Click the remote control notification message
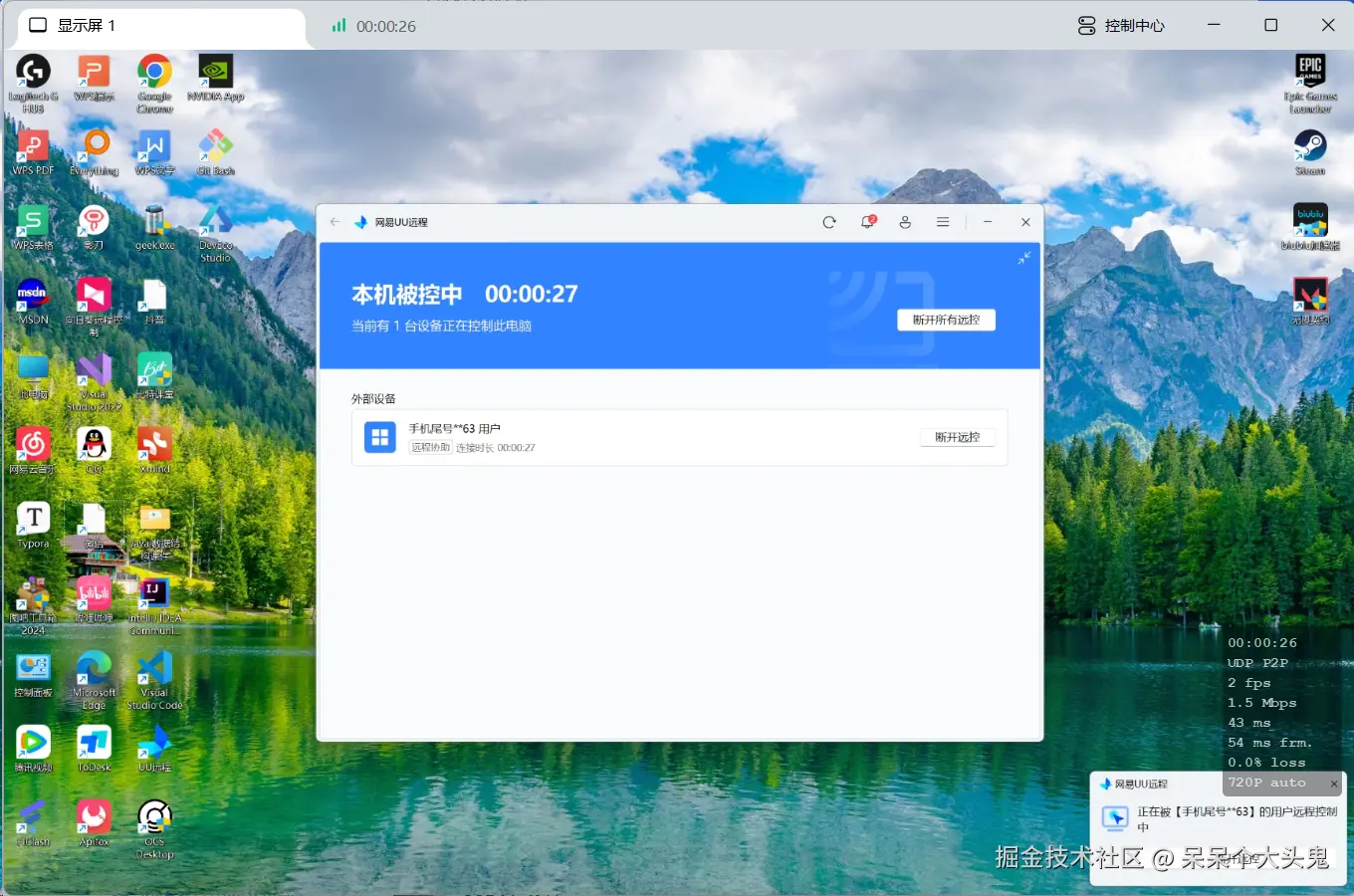 [1237, 818]
